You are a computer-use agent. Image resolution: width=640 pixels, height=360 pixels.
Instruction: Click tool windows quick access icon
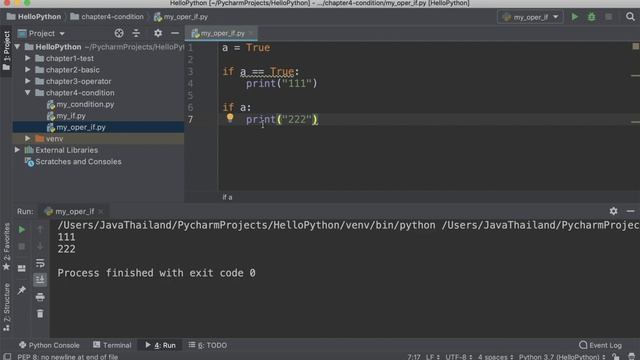point(7,357)
